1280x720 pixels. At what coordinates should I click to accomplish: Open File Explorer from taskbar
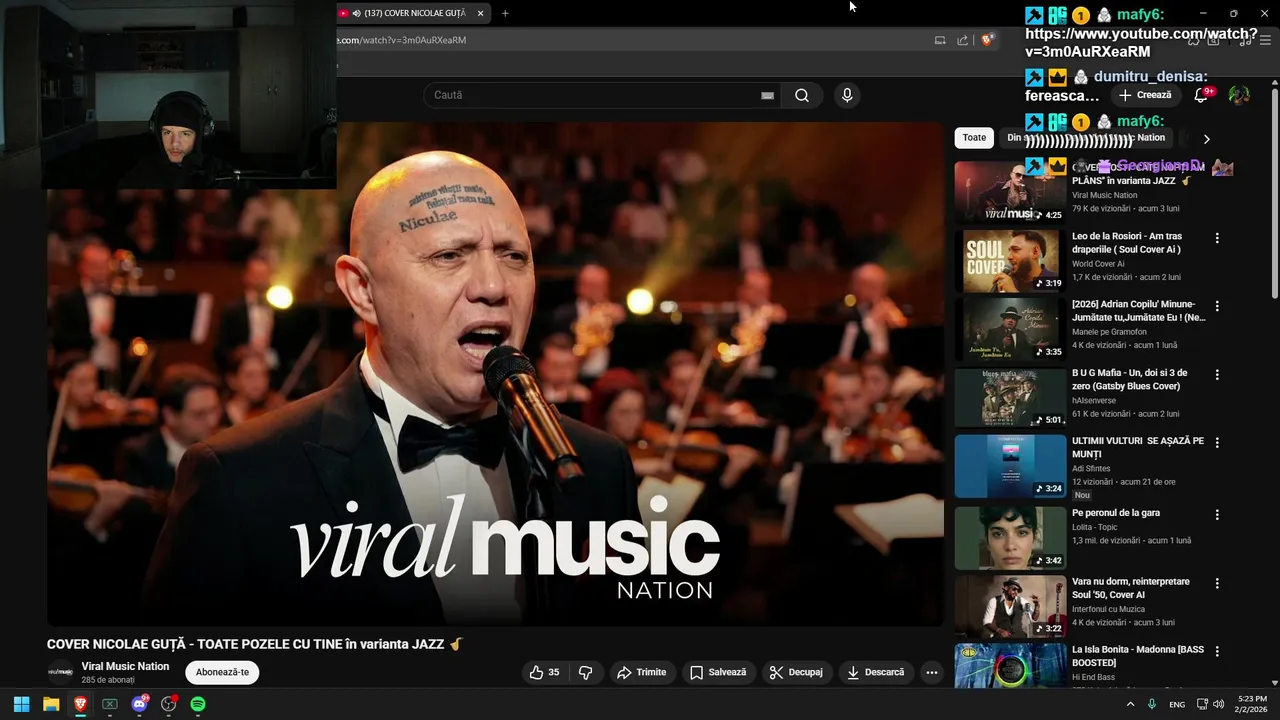51,704
